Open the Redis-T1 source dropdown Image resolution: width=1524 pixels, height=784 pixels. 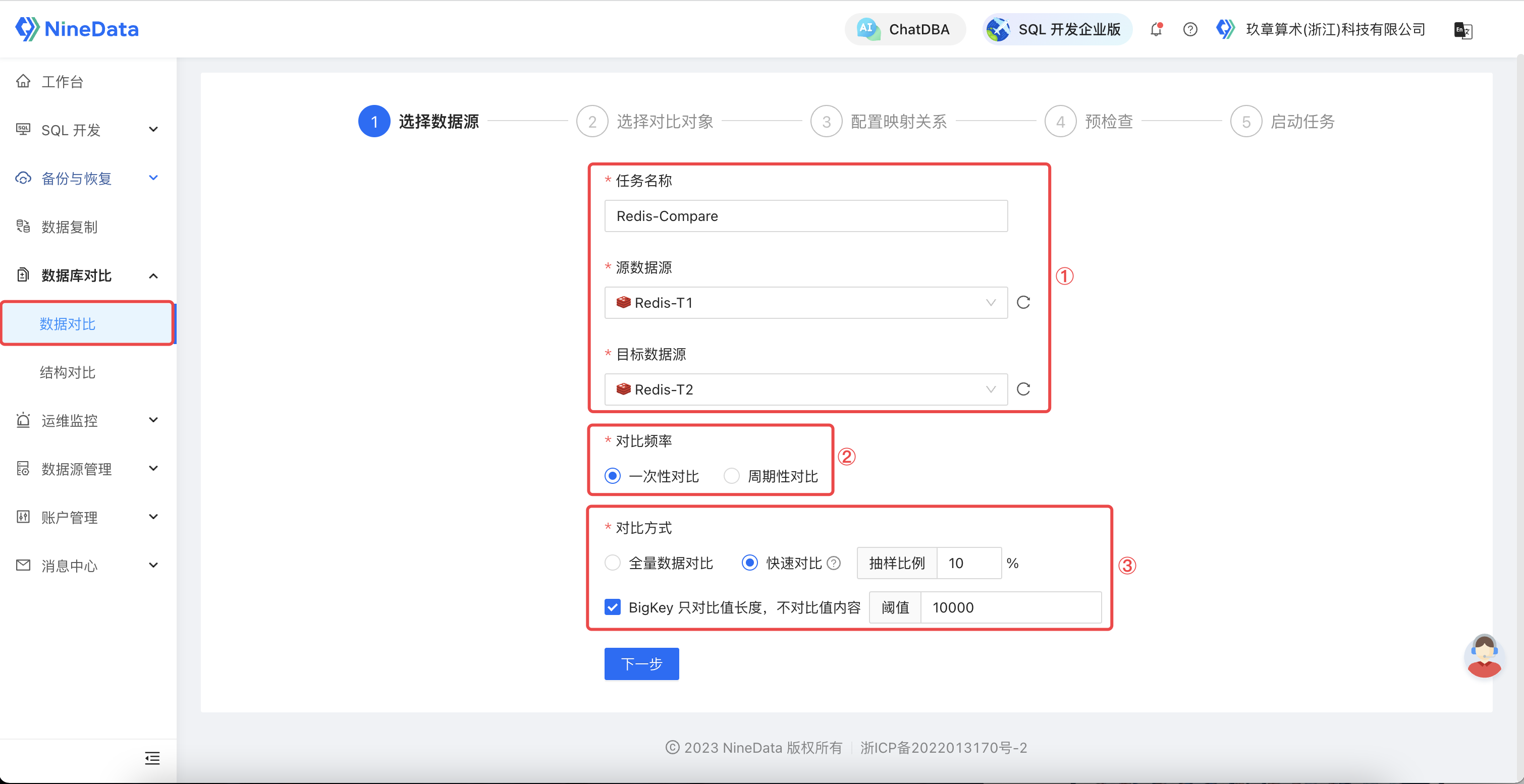point(805,303)
